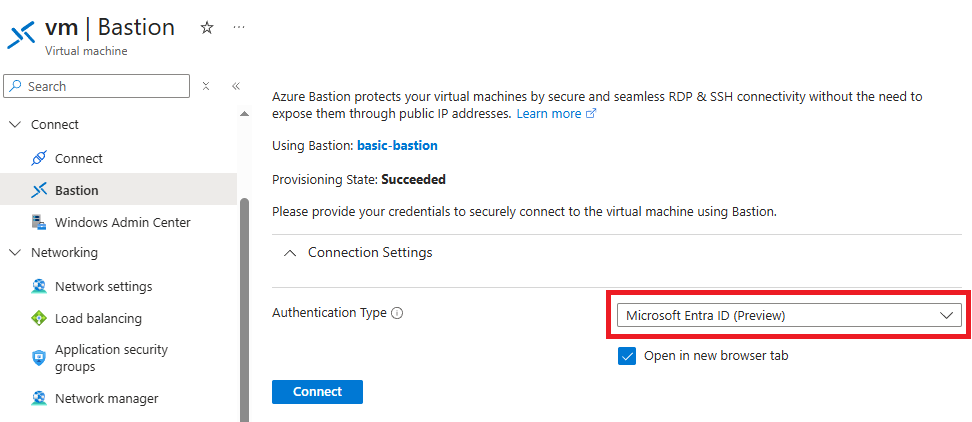
Task: Click the Authentication Type label
Action: pyautogui.click(x=329, y=313)
